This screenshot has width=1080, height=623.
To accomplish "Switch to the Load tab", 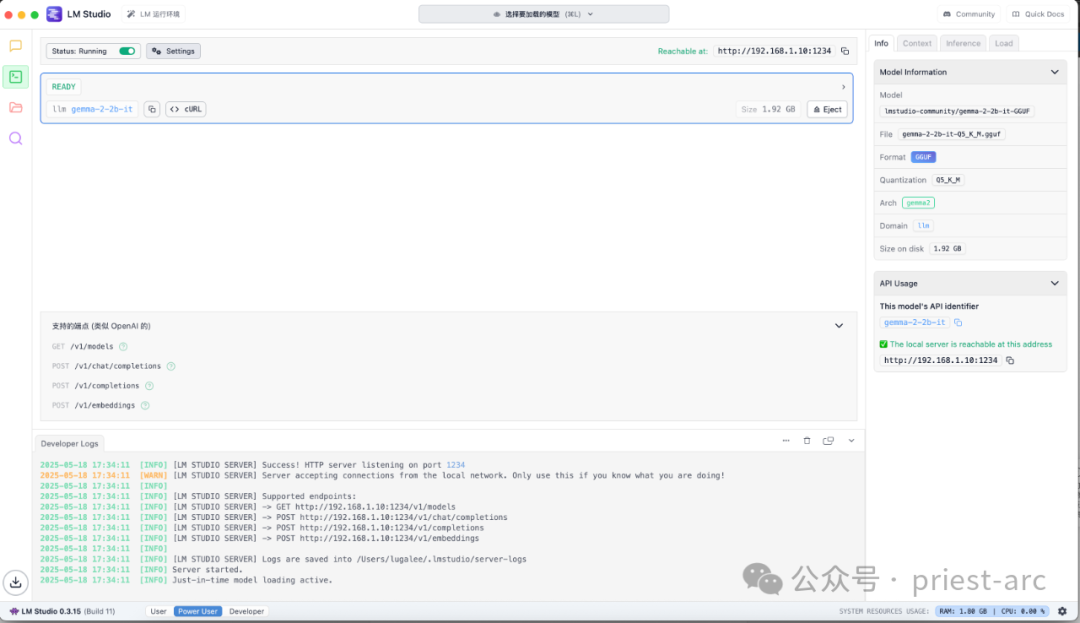I will (1004, 43).
